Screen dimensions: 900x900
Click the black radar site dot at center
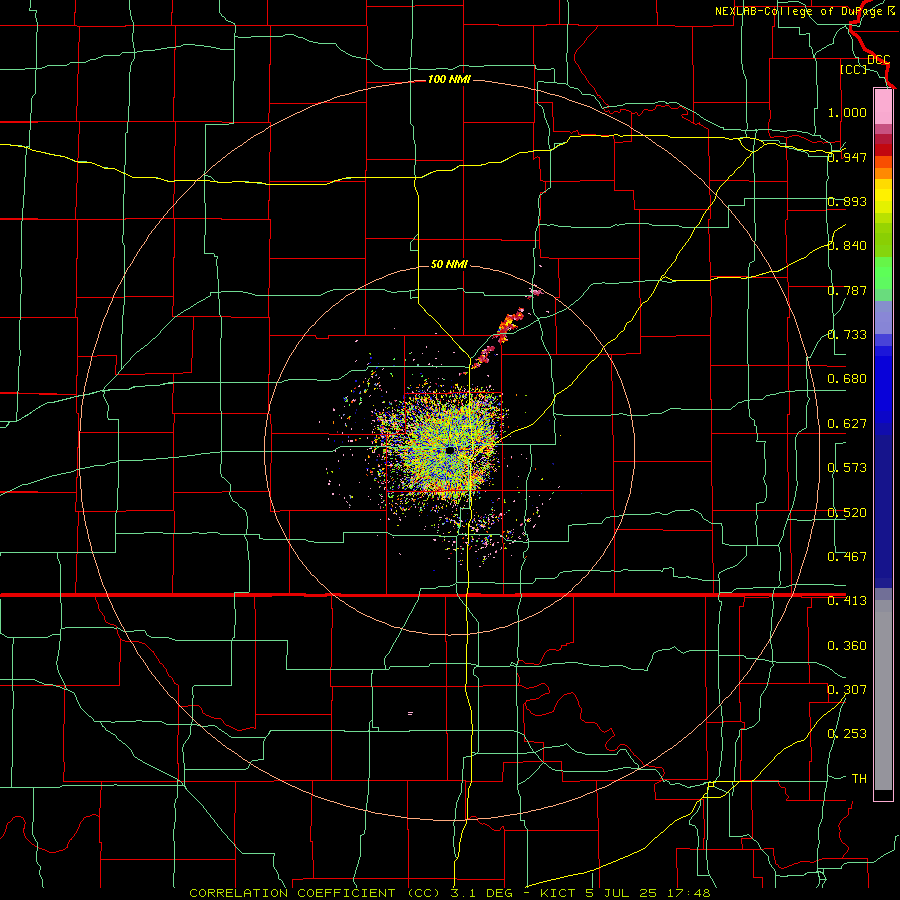(450, 451)
